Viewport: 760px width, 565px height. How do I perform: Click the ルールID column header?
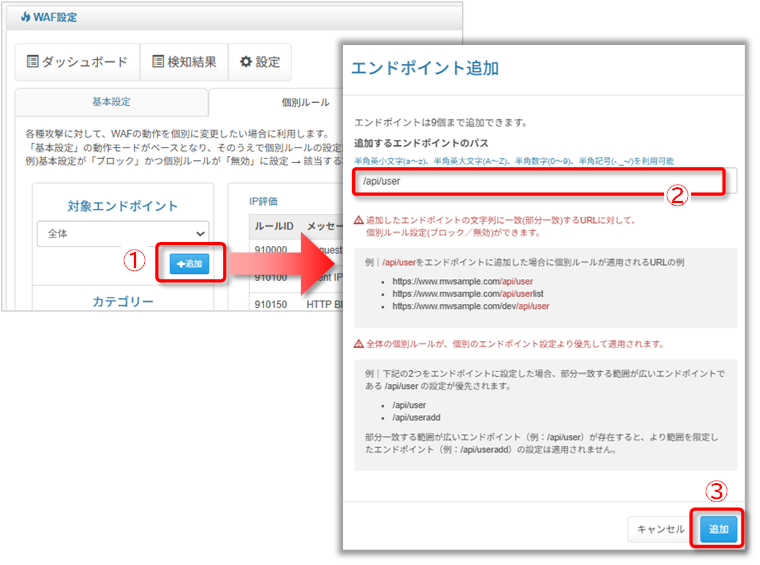pyautogui.click(x=274, y=226)
